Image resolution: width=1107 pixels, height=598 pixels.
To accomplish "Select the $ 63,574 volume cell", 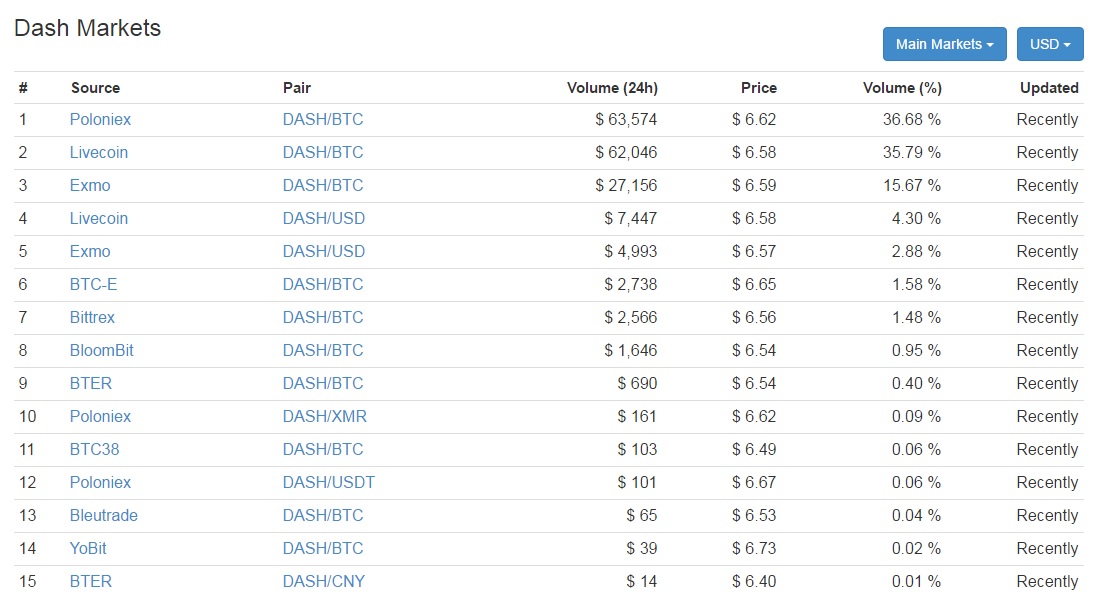I will (626, 119).
